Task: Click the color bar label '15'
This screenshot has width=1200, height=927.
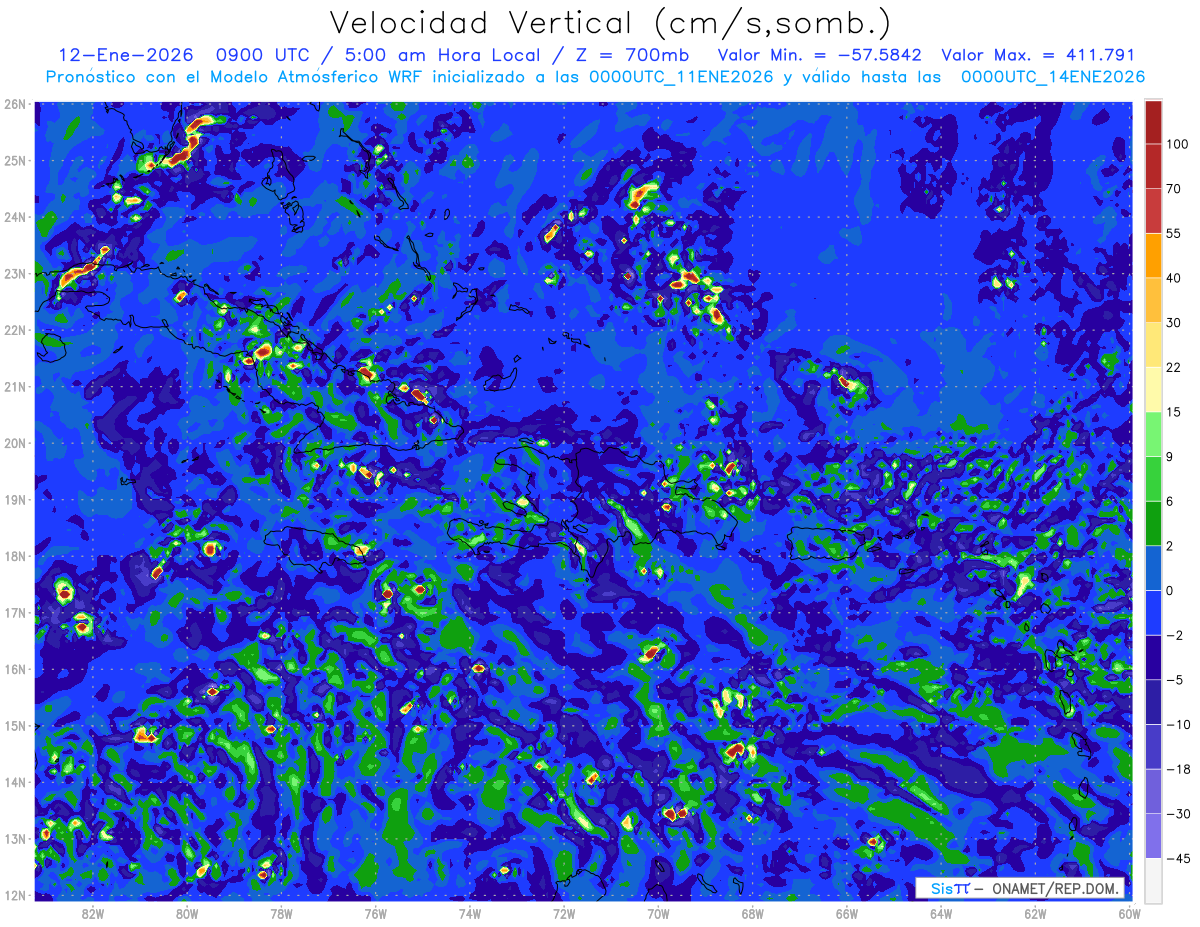Action: 1174,412
